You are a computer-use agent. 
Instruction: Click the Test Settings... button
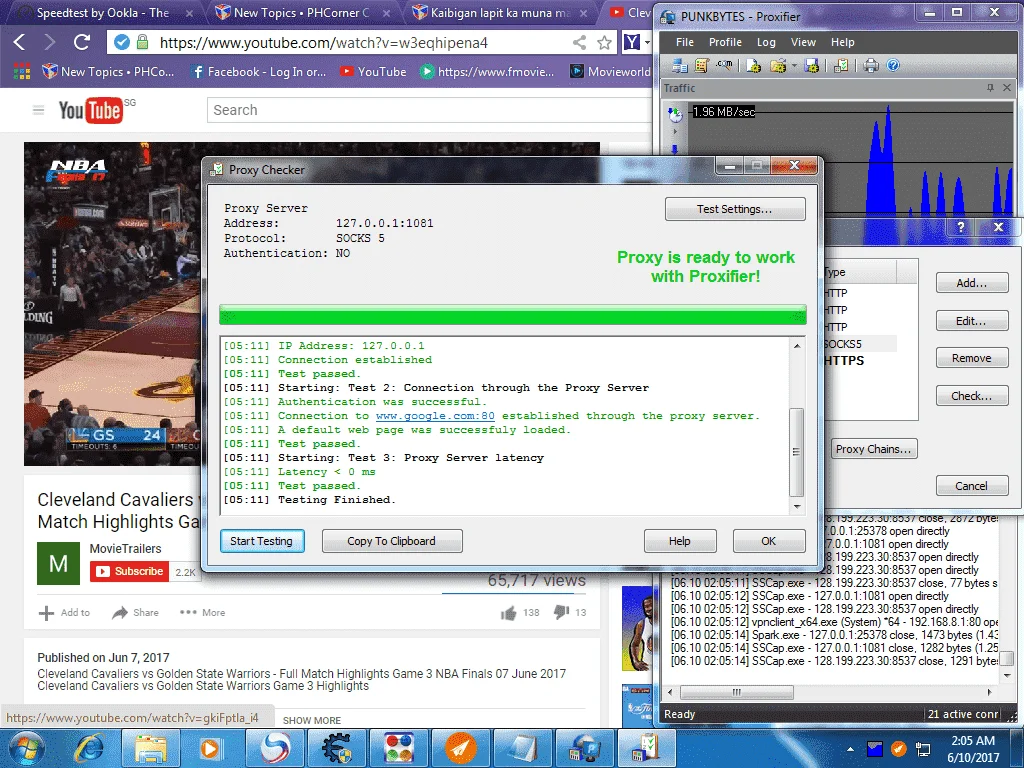735,209
